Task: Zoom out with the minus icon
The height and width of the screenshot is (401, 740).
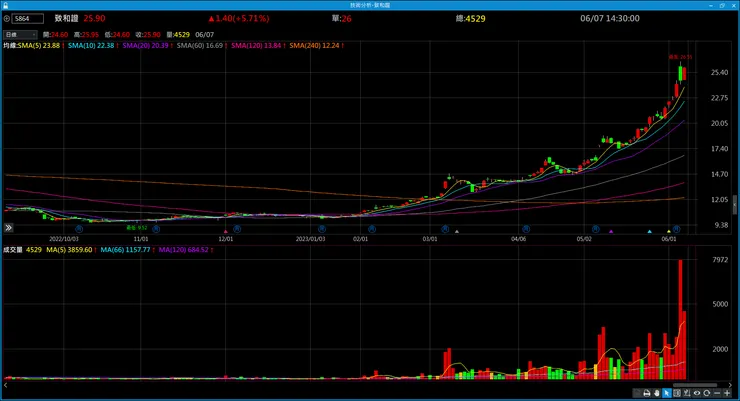Action: (x=717, y=393)
